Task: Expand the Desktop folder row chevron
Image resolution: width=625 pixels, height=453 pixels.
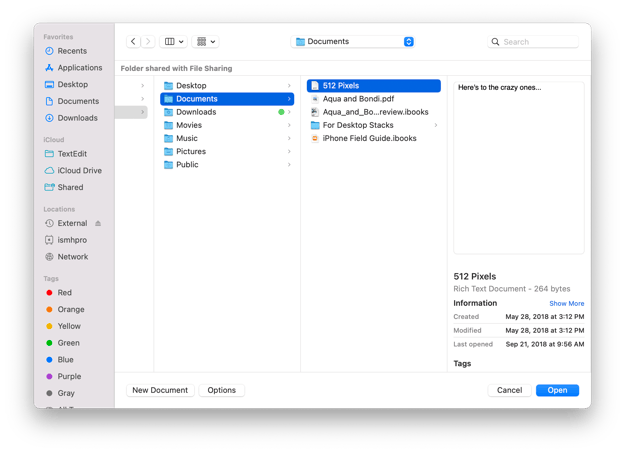Action: (x=289, y=86)
